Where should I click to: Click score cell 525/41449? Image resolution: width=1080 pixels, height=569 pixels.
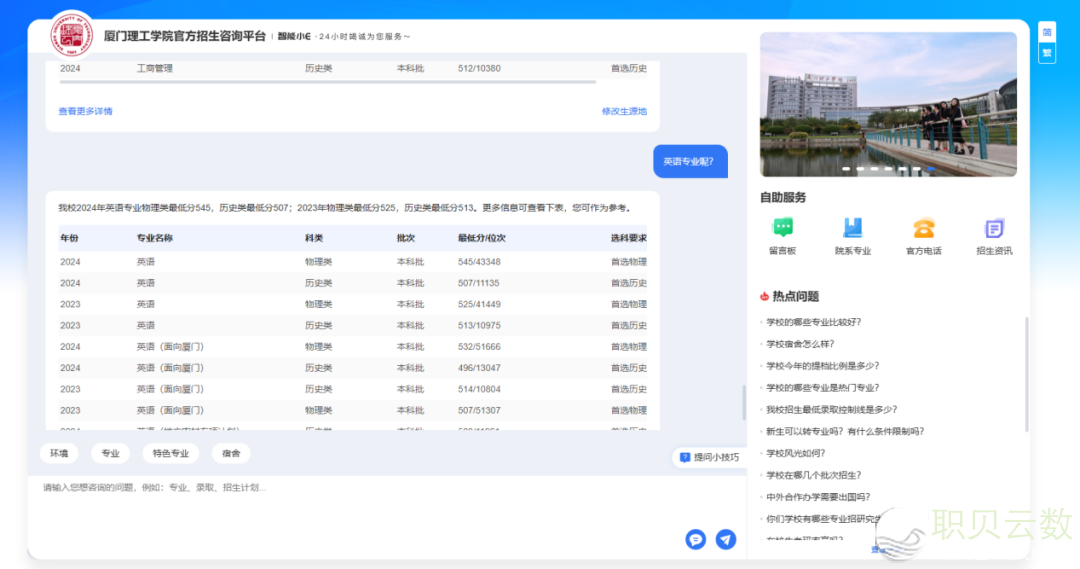pos(479,304)
